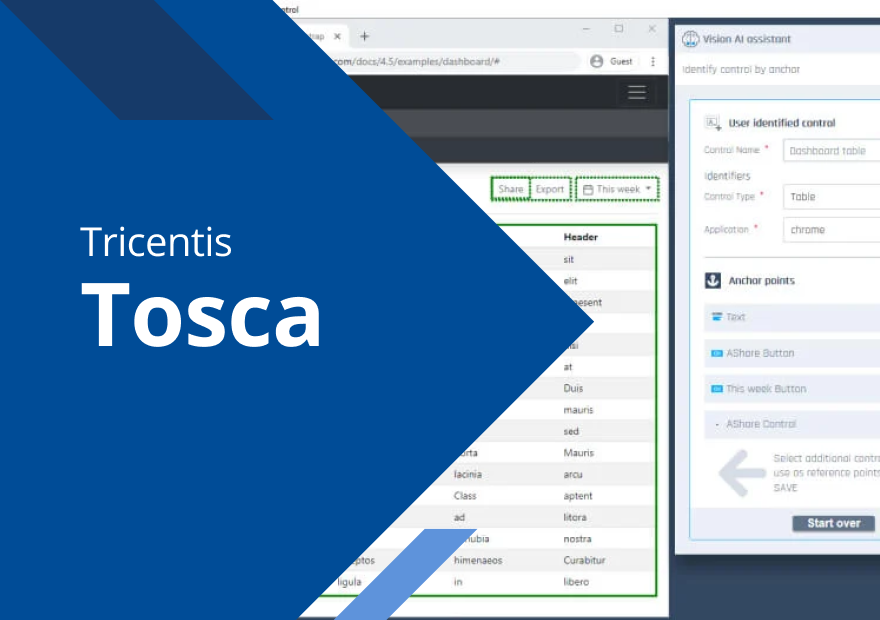Expand the This week dropdown arrow
Viewport: 880px width, 620px height.
pos(648,189)
